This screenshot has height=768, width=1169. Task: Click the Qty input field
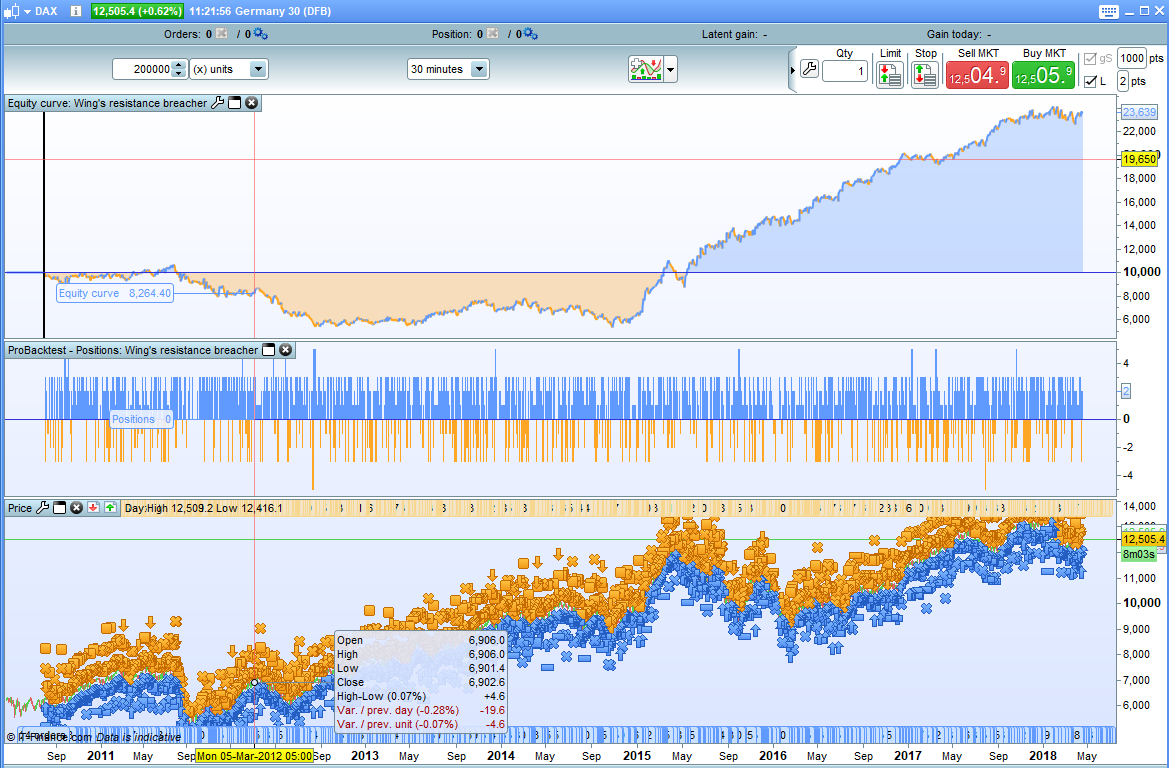[845, 72]
